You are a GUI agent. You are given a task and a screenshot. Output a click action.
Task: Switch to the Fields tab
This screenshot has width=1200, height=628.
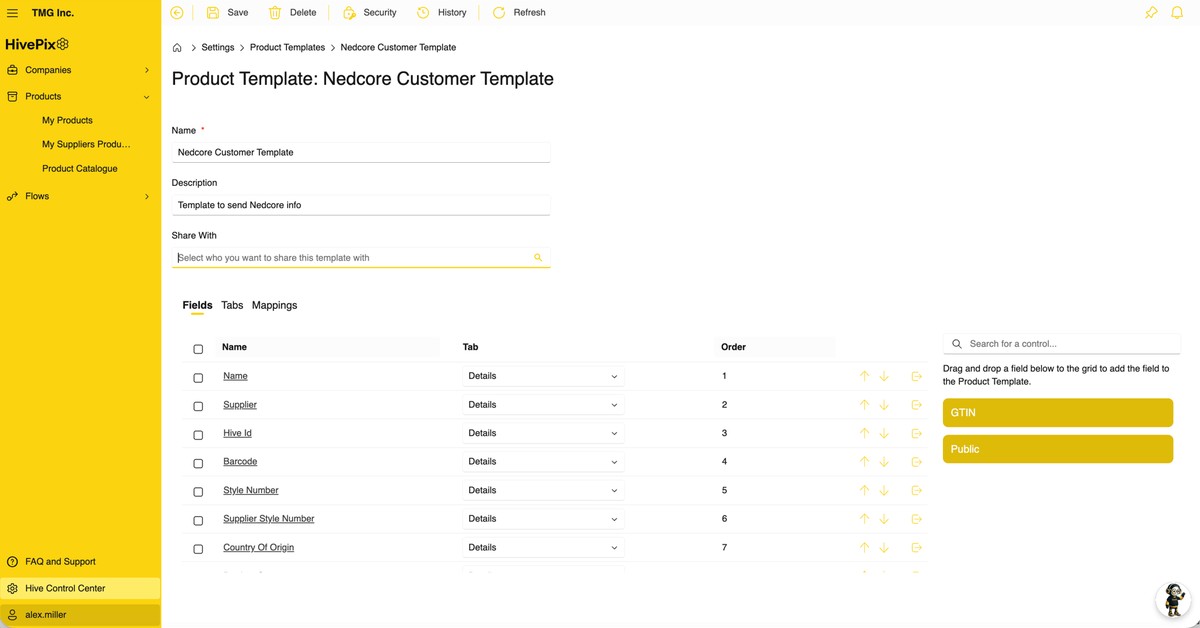coord(197,305)
